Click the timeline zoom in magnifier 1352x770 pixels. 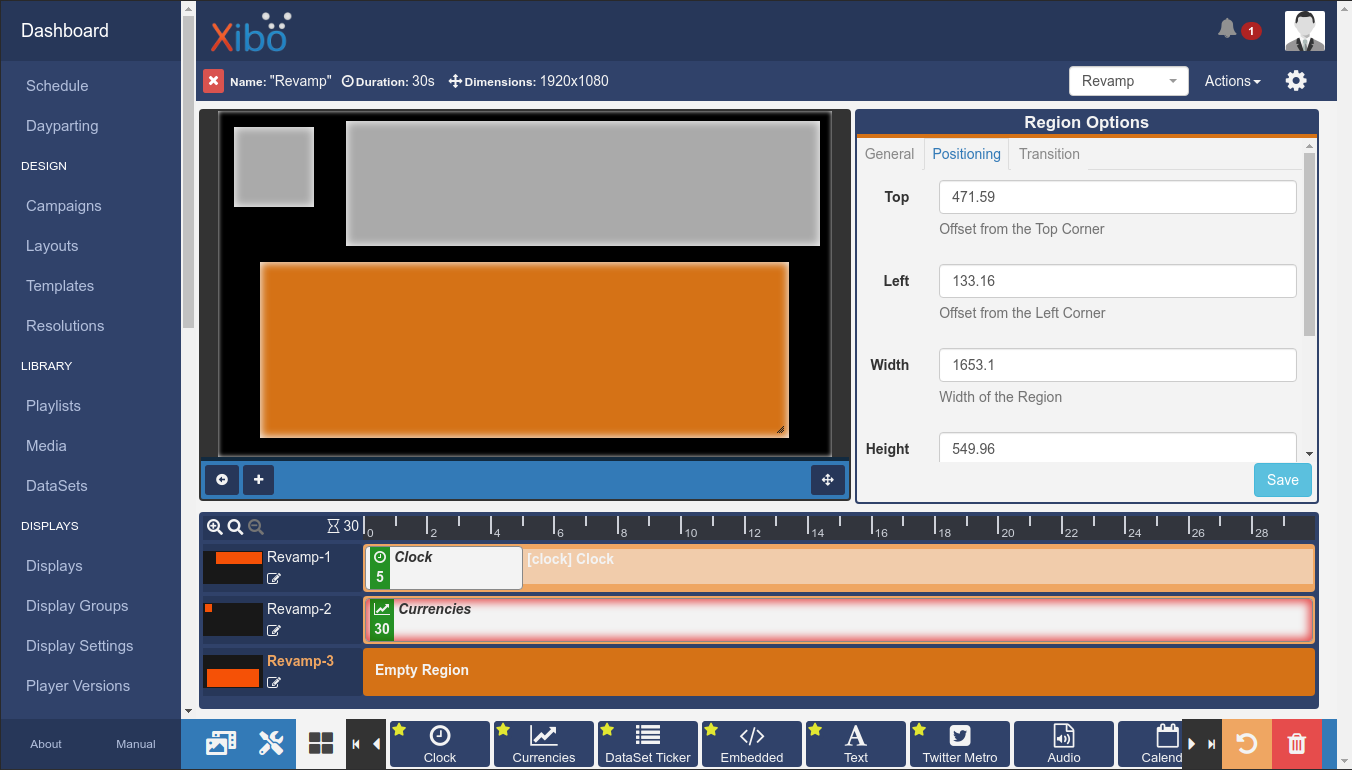pyautogui.click(x=215, y=526)
